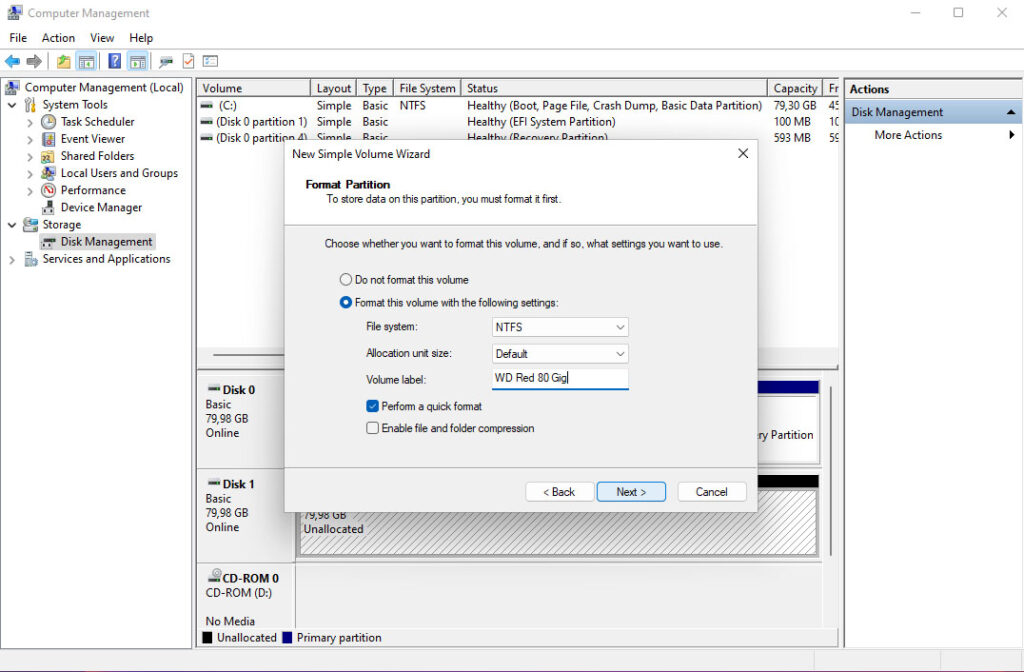This screenshot has width=1024, height=672.
Task: Maximize the Computer Management window
Action: [958, 12]
